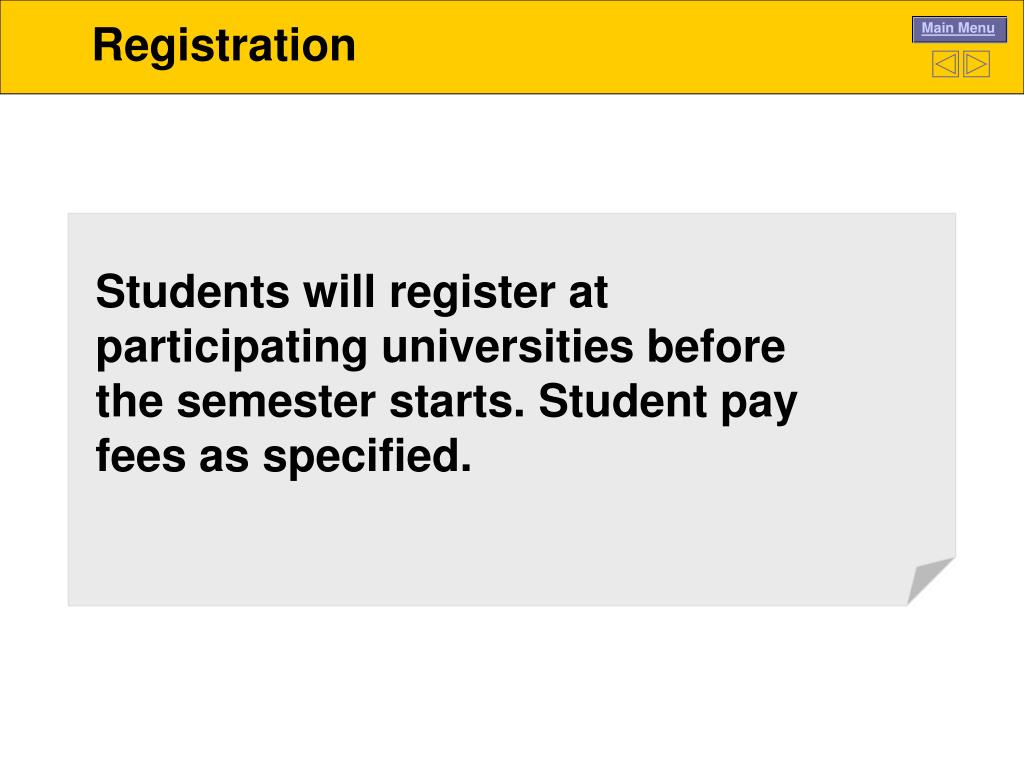Click the folded corner of the gray note
The width and height of the screenshot is (1024, 768).
tap(931, 581)
